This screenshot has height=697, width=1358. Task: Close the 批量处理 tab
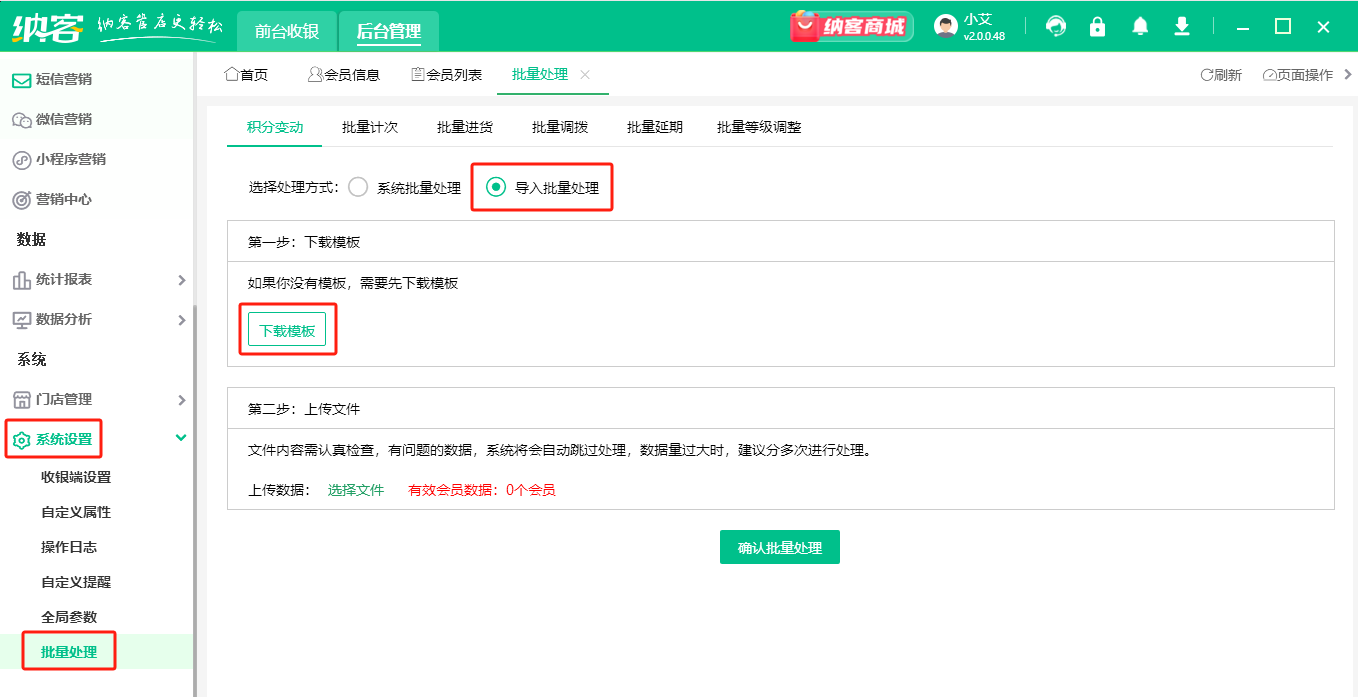coord(586,74)
